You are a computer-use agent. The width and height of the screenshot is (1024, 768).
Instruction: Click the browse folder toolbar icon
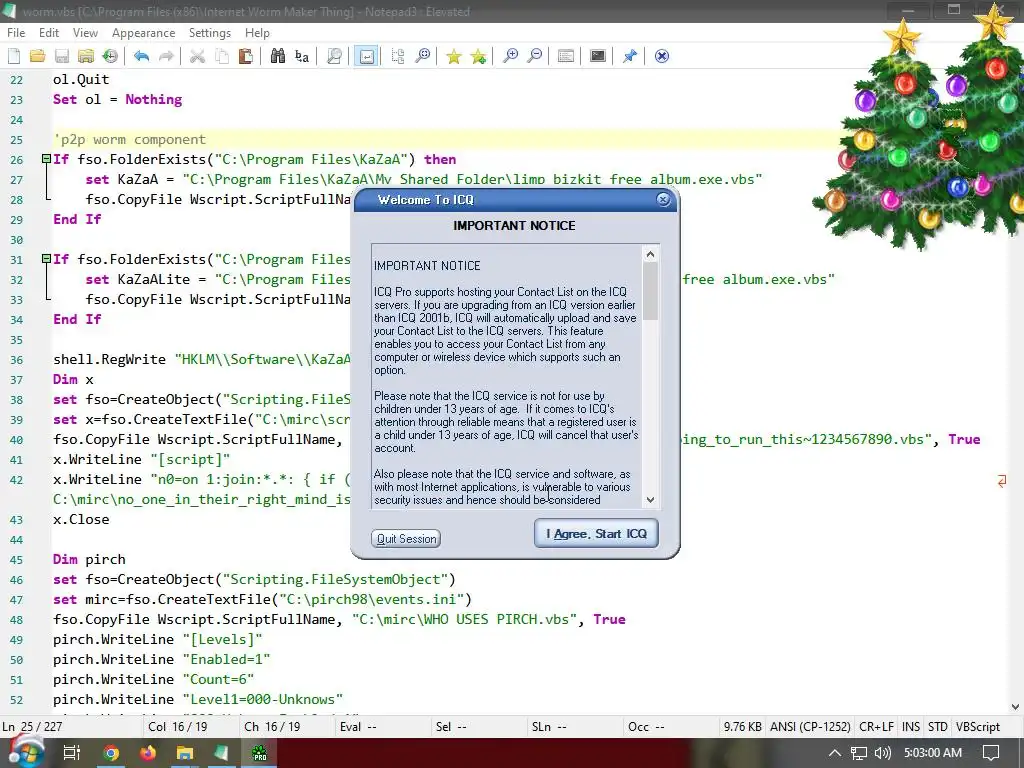tap(86, 56)
